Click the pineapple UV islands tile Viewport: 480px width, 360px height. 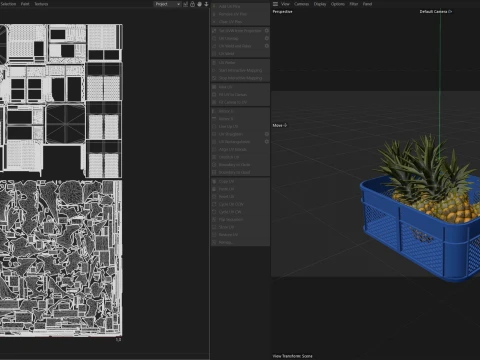point(61,258)
